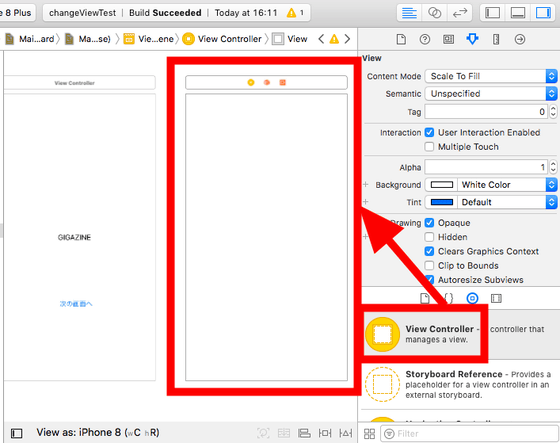The height and width of the screenshot is (443, 560).
Task: Show the Object library
Action: point(472,298)
